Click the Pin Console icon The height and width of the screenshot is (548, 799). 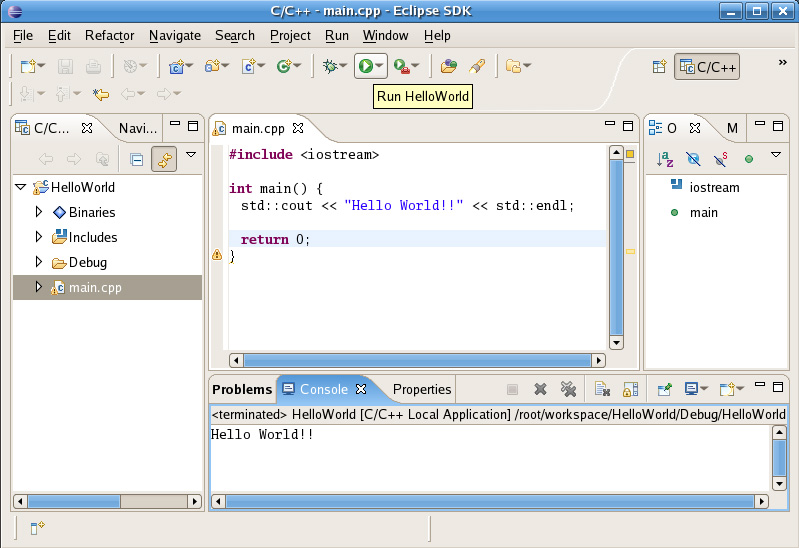click(664, 390)
